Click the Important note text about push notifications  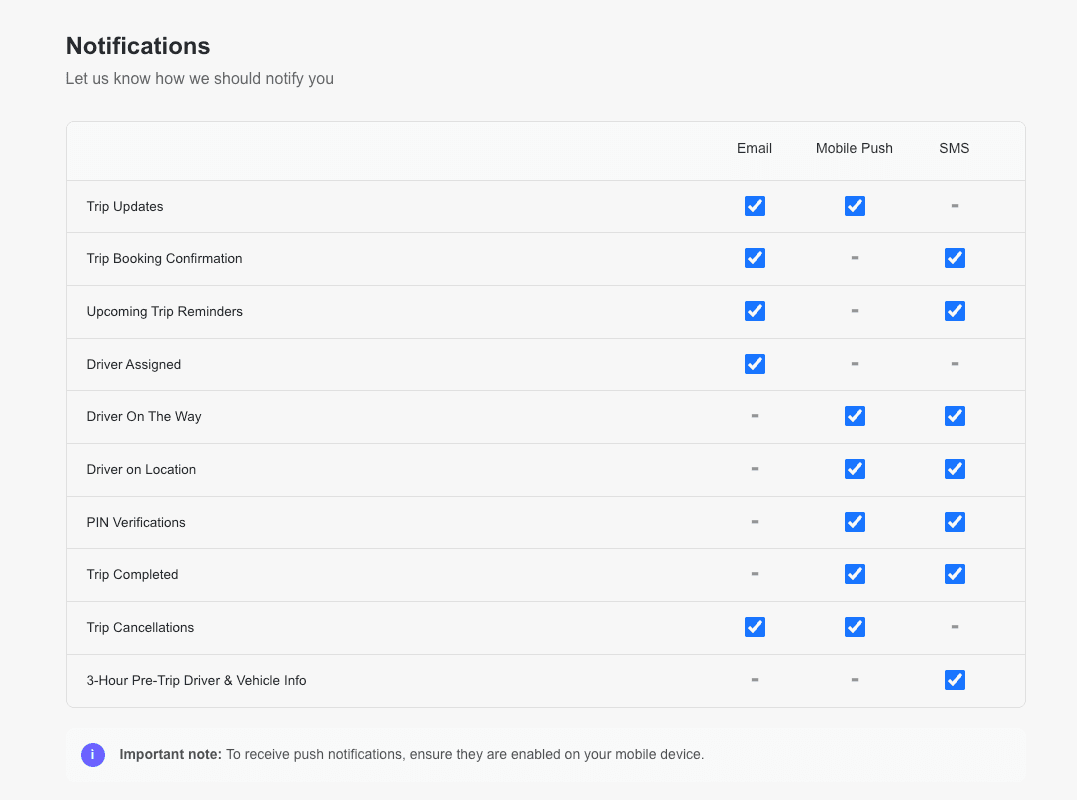coord(411,755)
